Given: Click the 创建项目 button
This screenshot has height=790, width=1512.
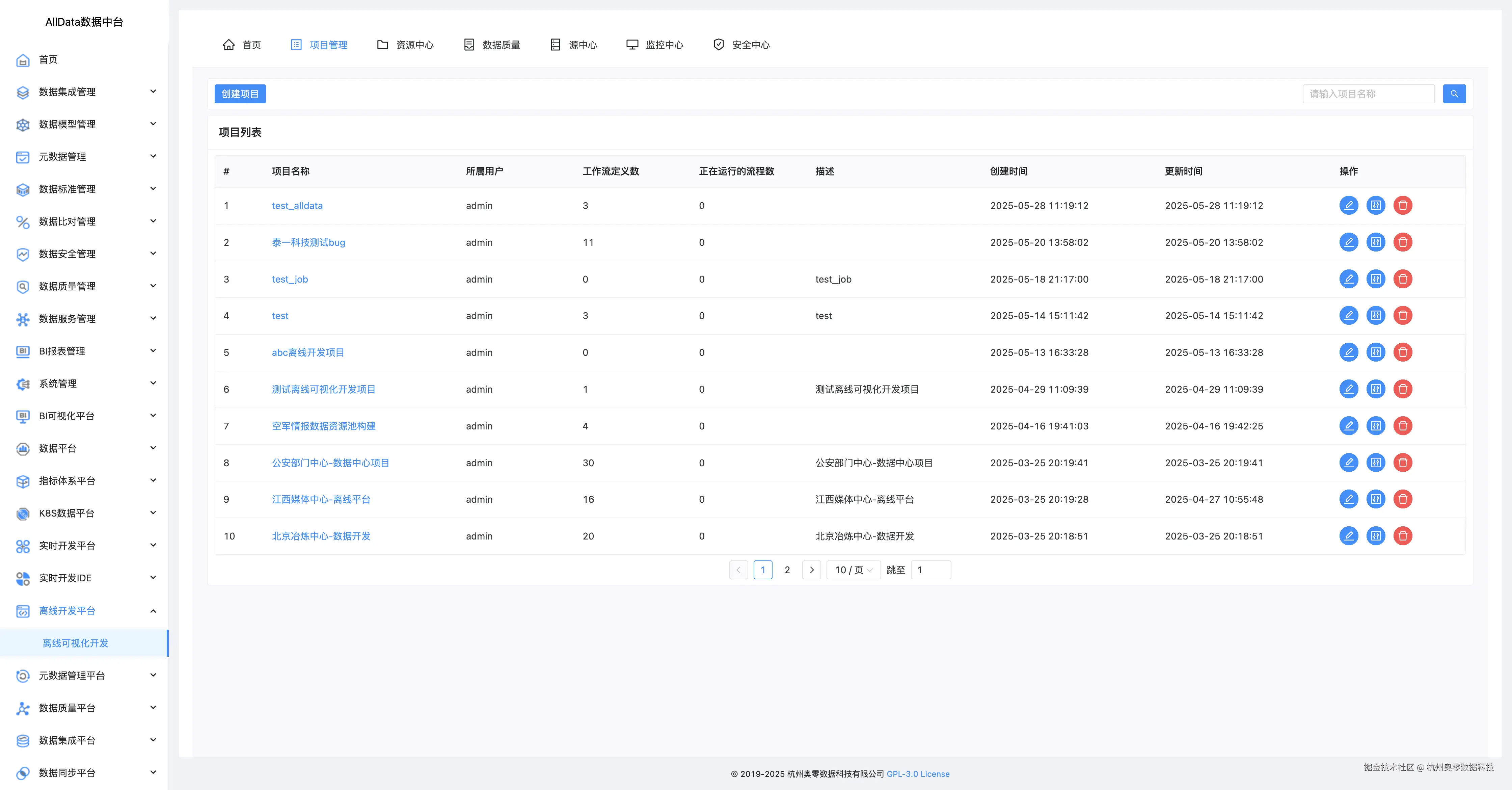Looking at the screenshot, I should tap(240, 94).
